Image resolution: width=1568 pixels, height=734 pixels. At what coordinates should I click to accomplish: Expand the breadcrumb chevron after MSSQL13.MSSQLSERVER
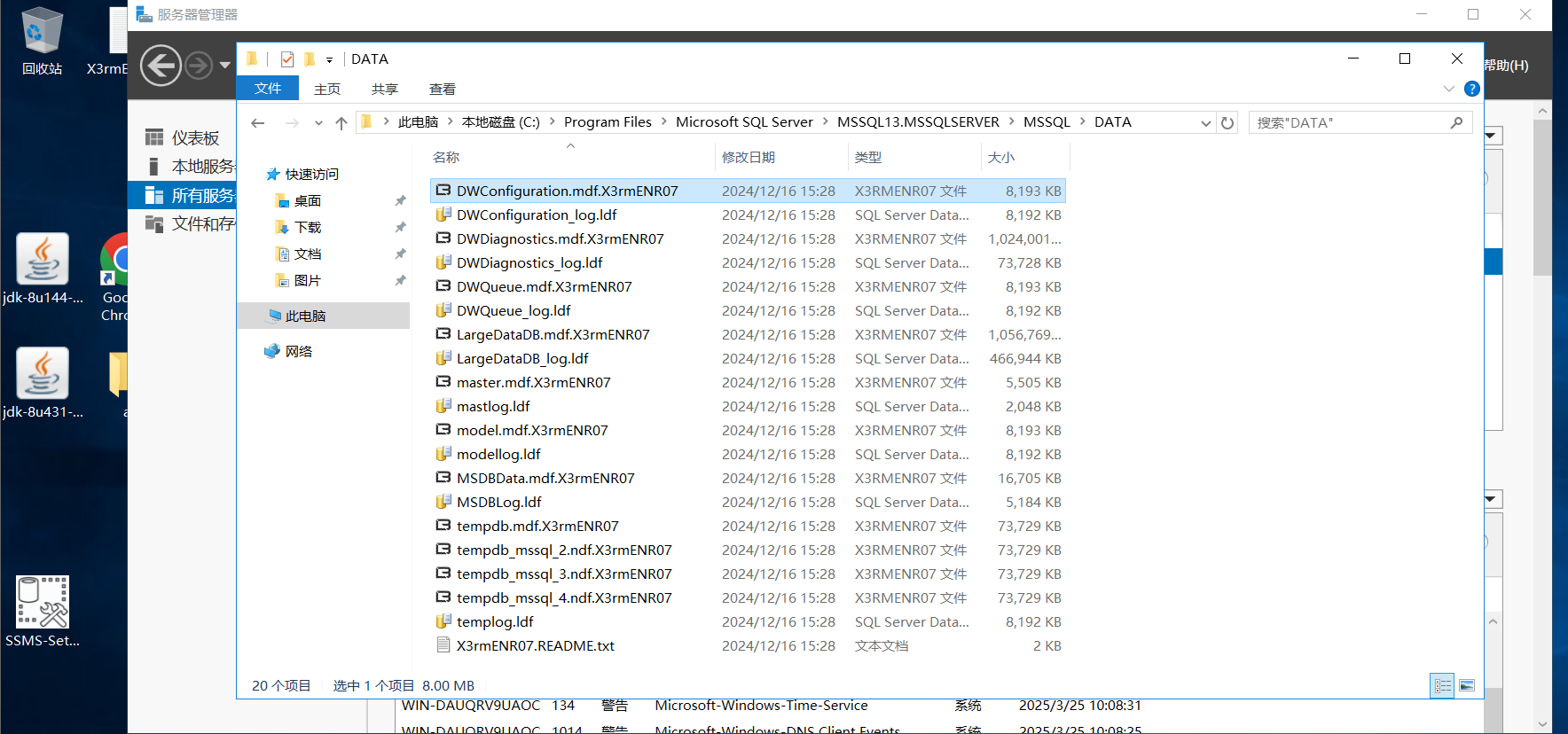click(x=1012, y=122)
